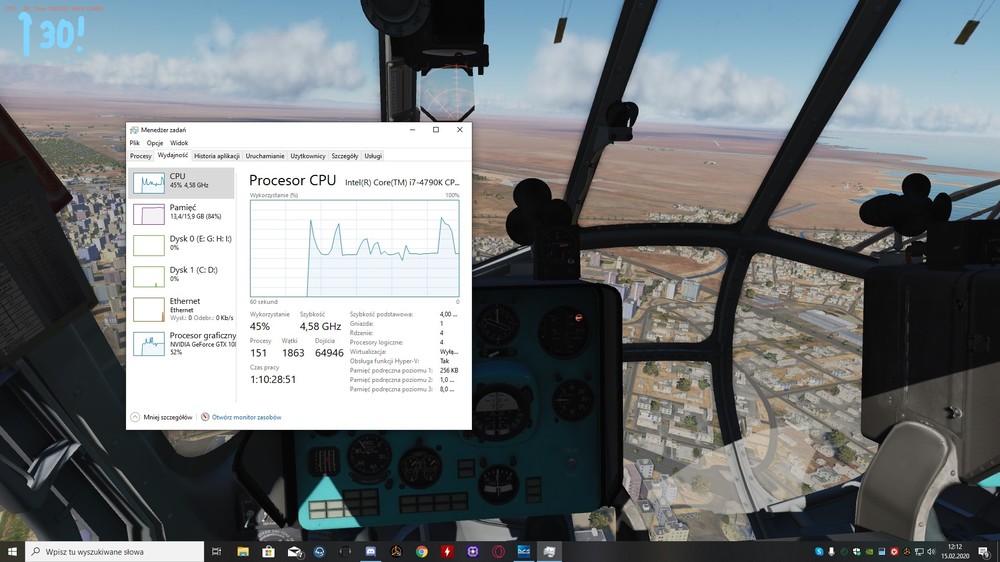Click the CPU utilization graph
The width and height of the screenshot is (1000, 562).
[355, 248]
